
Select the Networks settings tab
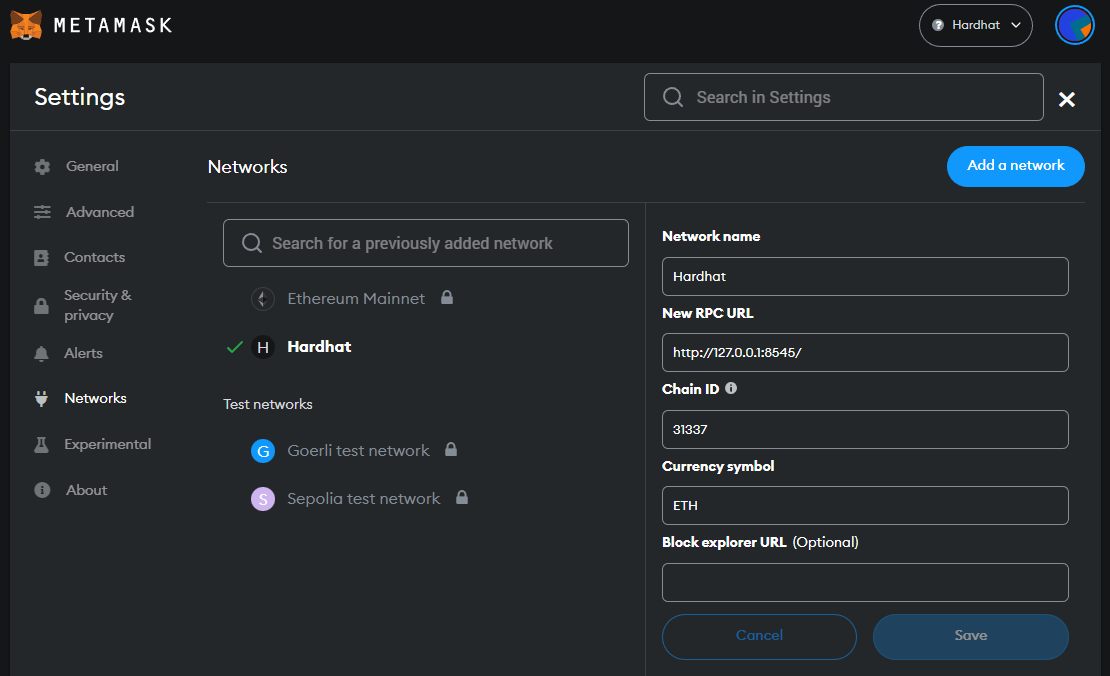pyautogui.click(x=95, y=398)
